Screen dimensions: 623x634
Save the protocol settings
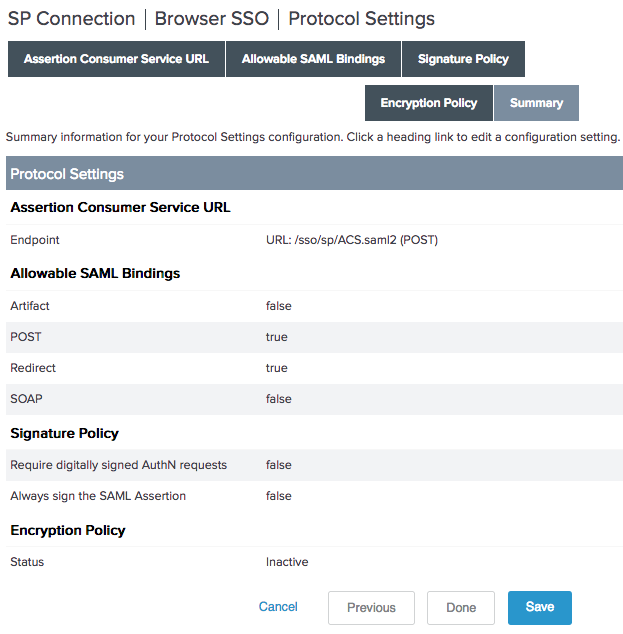coord(539,608)
